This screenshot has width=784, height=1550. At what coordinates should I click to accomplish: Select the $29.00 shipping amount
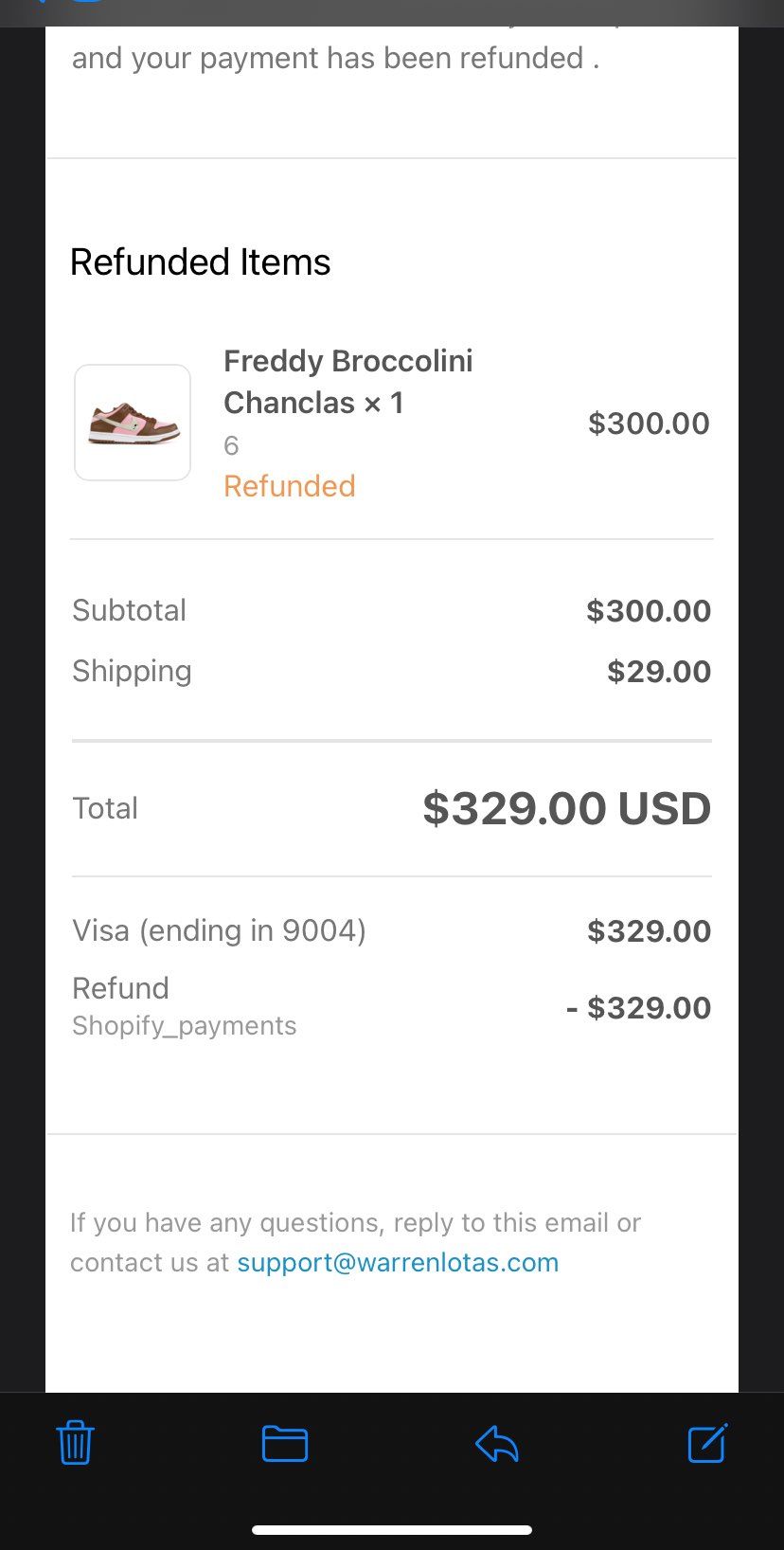click(x=659, y=672)
